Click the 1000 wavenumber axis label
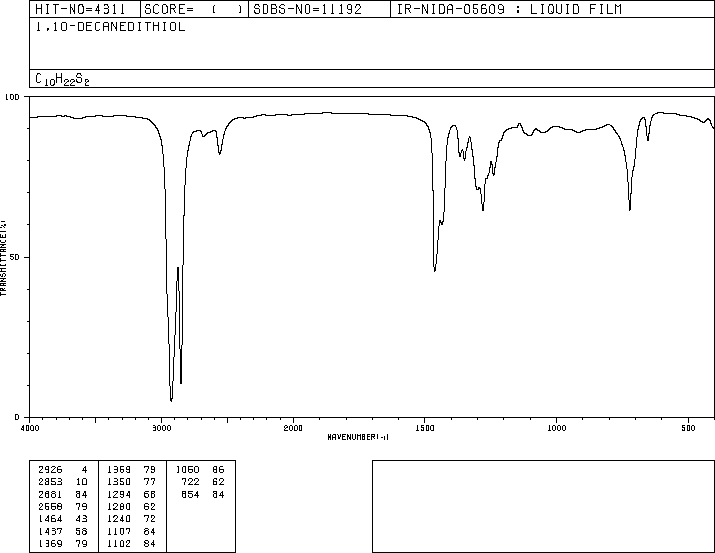Viewport: 715px width, 553px height. (x=556, y=428)
